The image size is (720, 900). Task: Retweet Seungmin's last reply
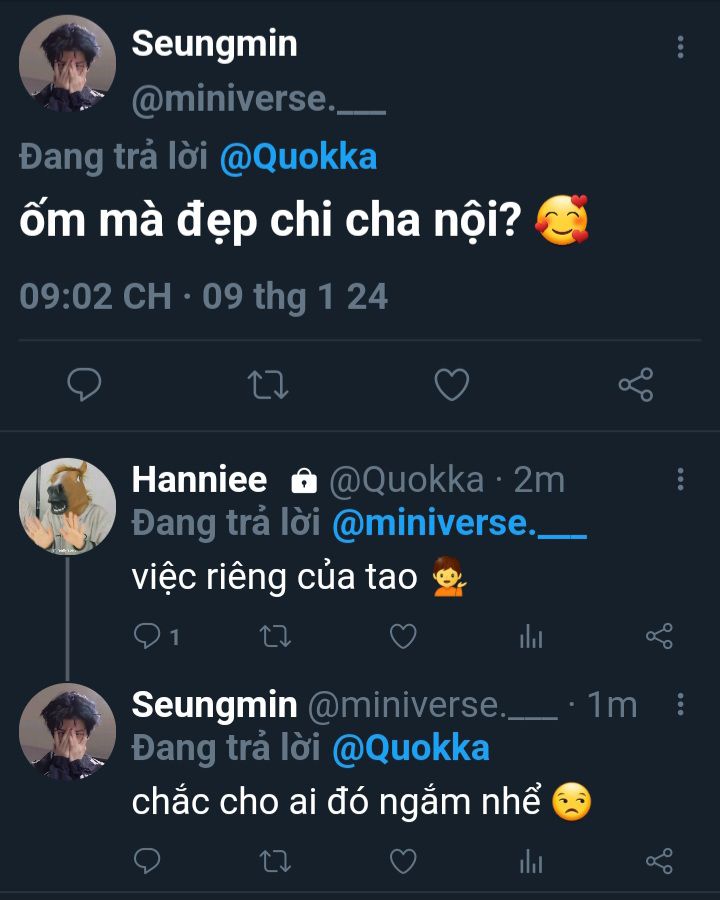point(274,860)
